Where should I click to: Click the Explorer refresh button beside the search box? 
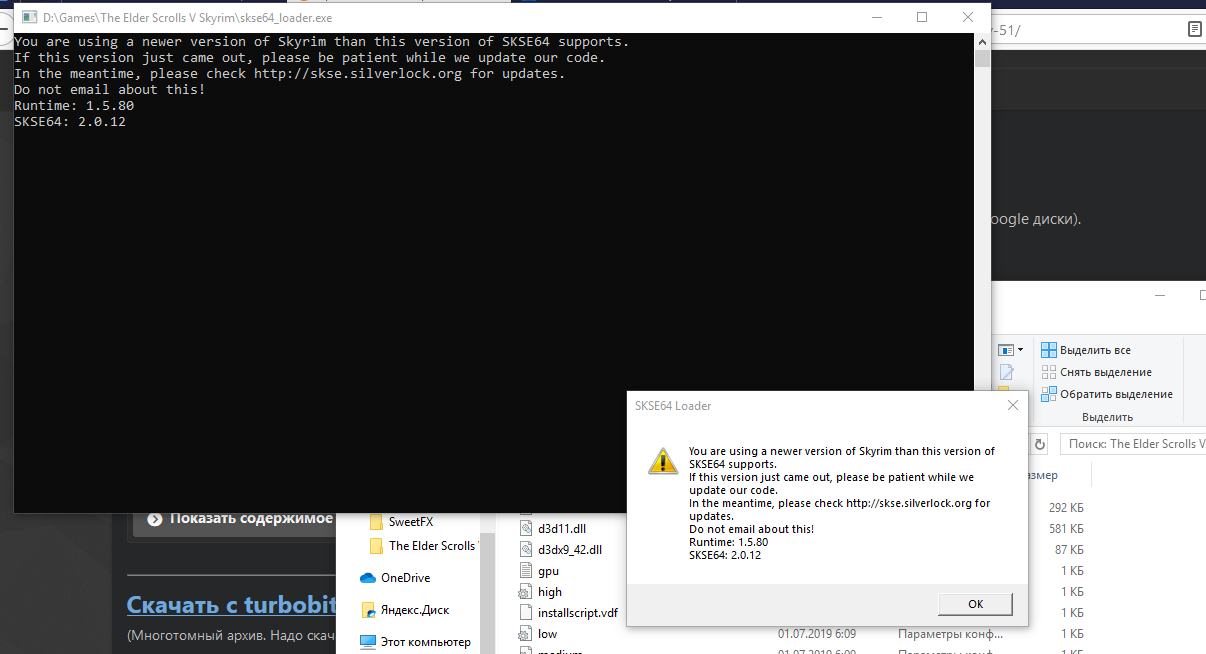1040,444
